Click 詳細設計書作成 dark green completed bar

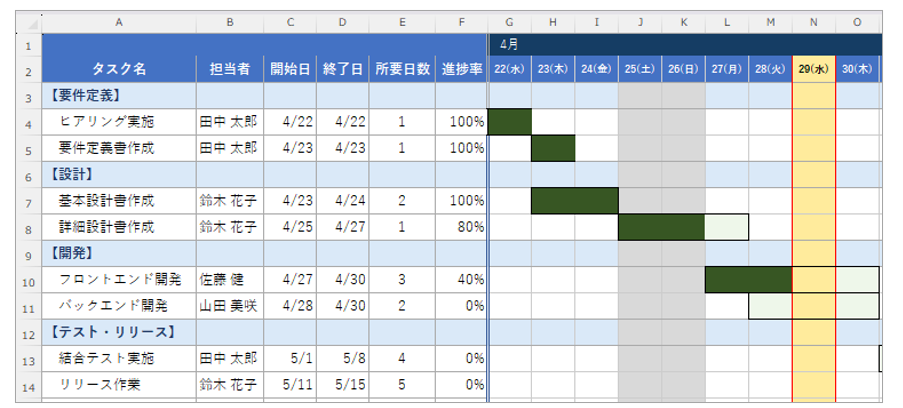[662, 228]
